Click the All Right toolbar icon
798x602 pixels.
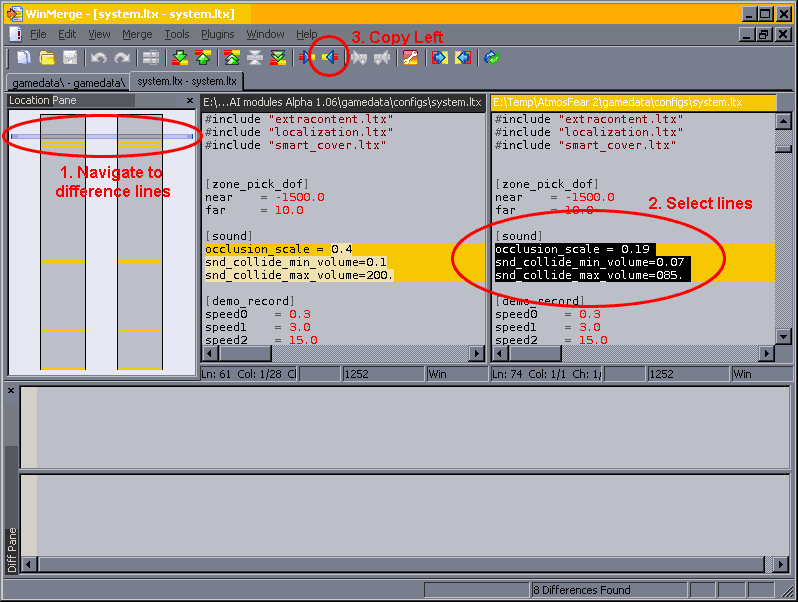pos(440,58)
